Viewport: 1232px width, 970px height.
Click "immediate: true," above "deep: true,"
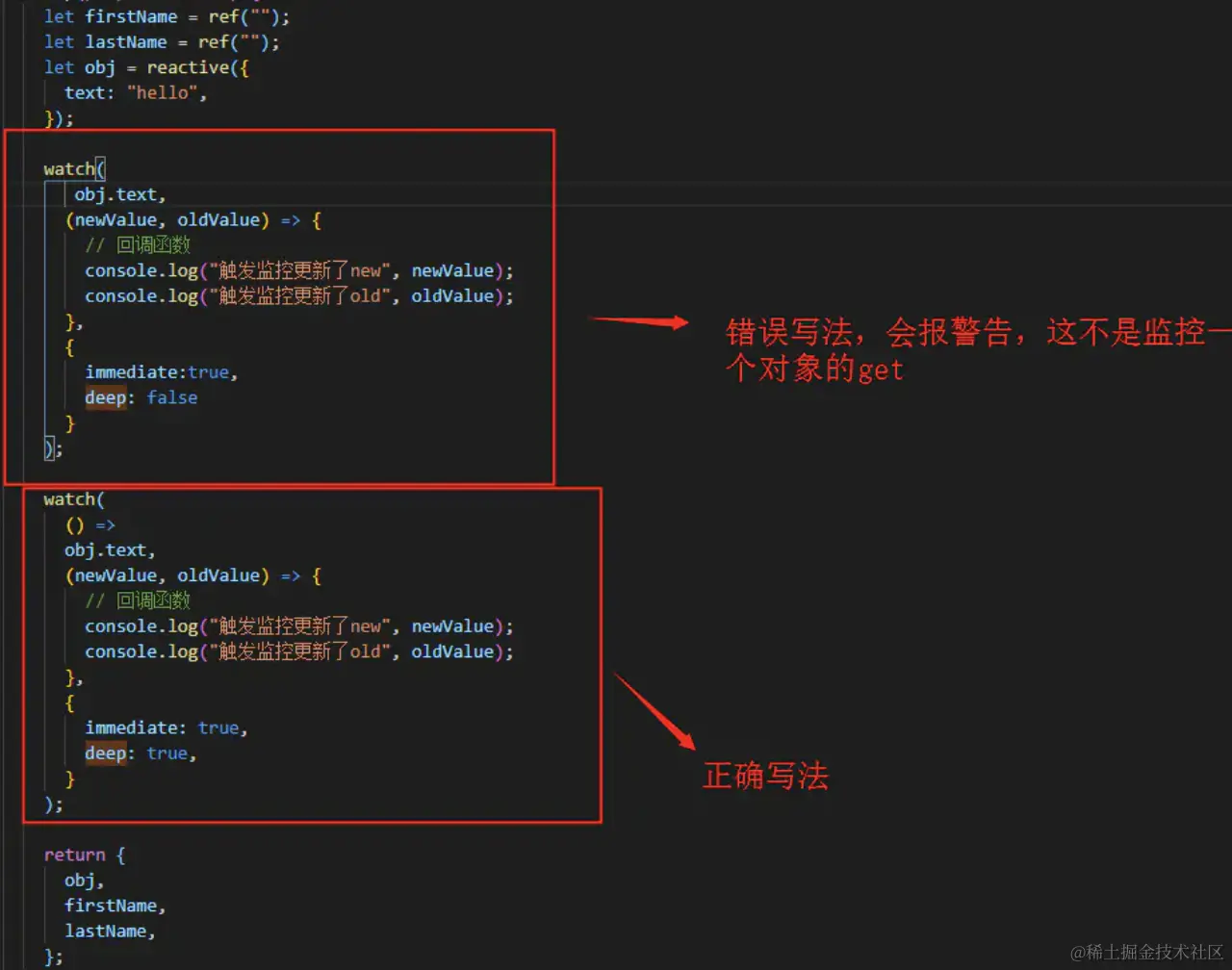(x=167, y=727)
